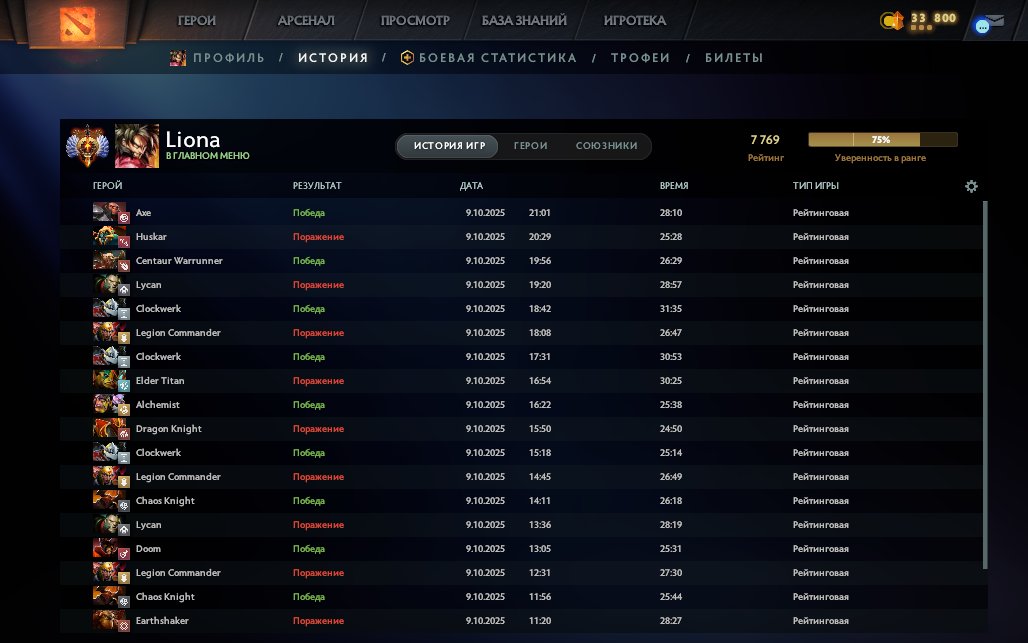Go to the Трофеи profile tab
1028x643 pixels.
[x=640, y=58]
